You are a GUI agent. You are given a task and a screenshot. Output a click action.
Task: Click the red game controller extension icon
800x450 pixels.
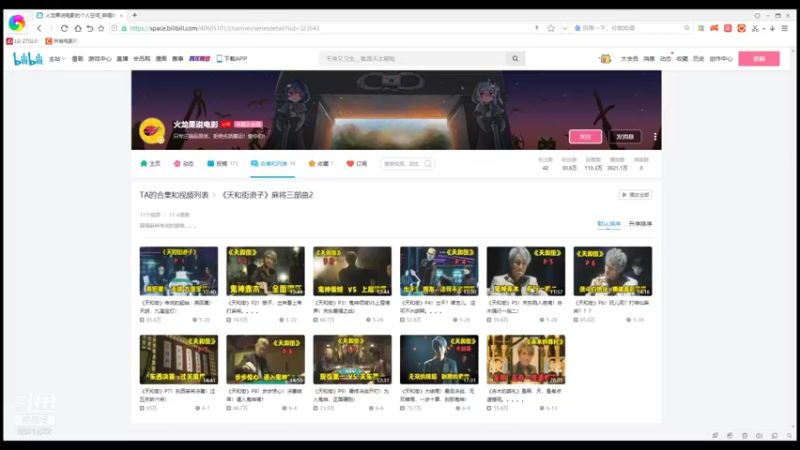714,29
